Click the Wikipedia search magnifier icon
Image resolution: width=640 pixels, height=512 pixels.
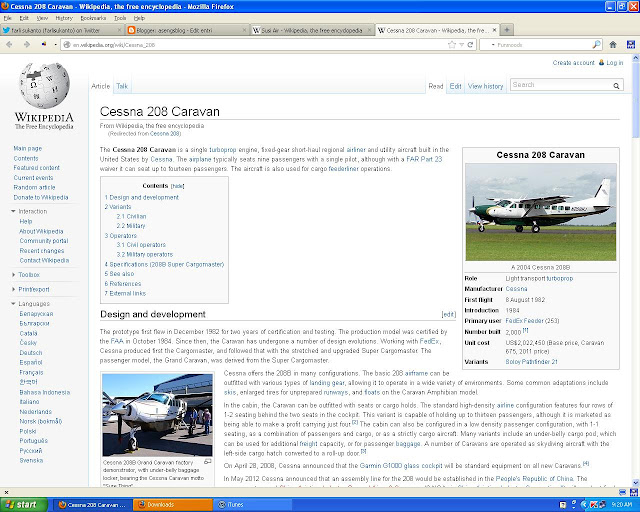coord(616,85)
